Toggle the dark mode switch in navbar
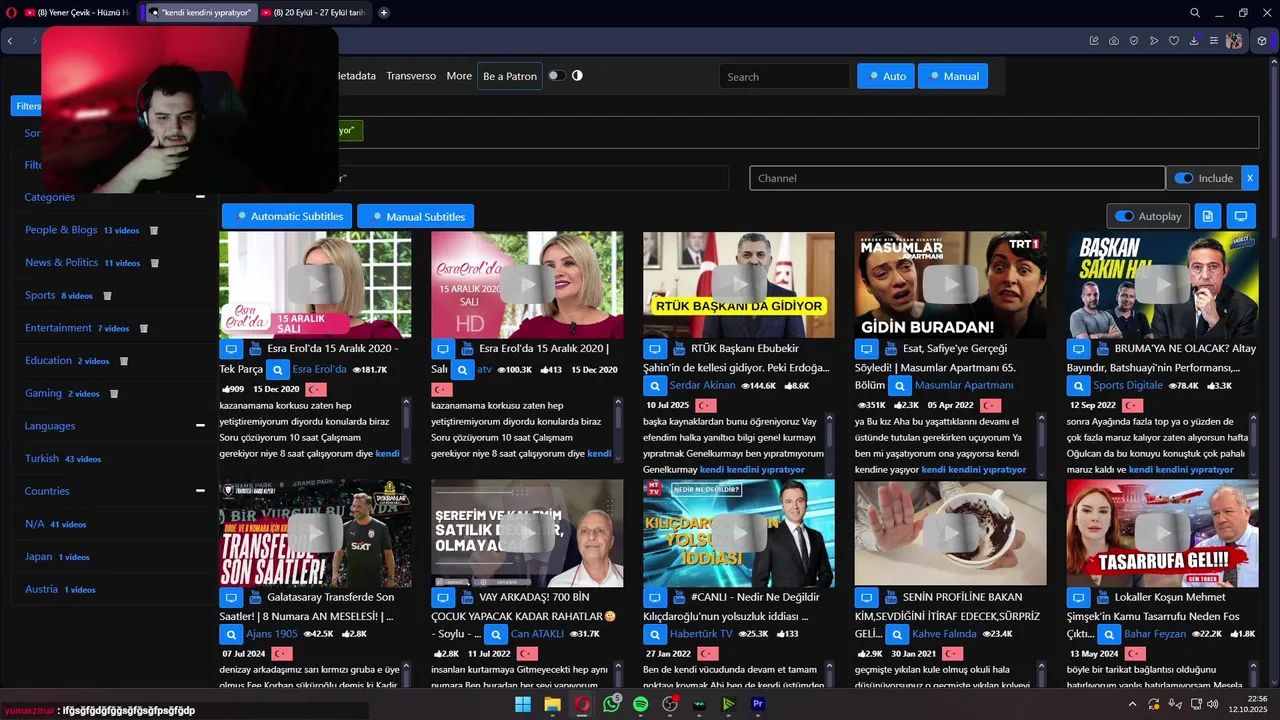This screenshot has height=720, width=1280. 556,76
